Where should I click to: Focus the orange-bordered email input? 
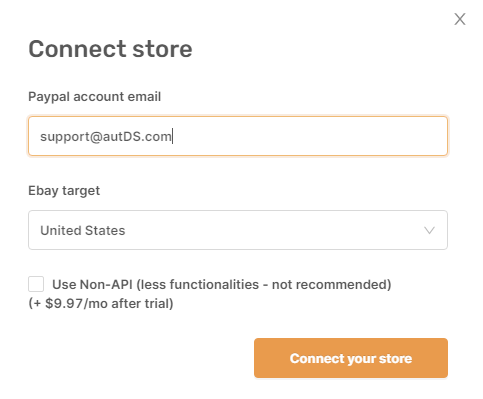(238, 136)
